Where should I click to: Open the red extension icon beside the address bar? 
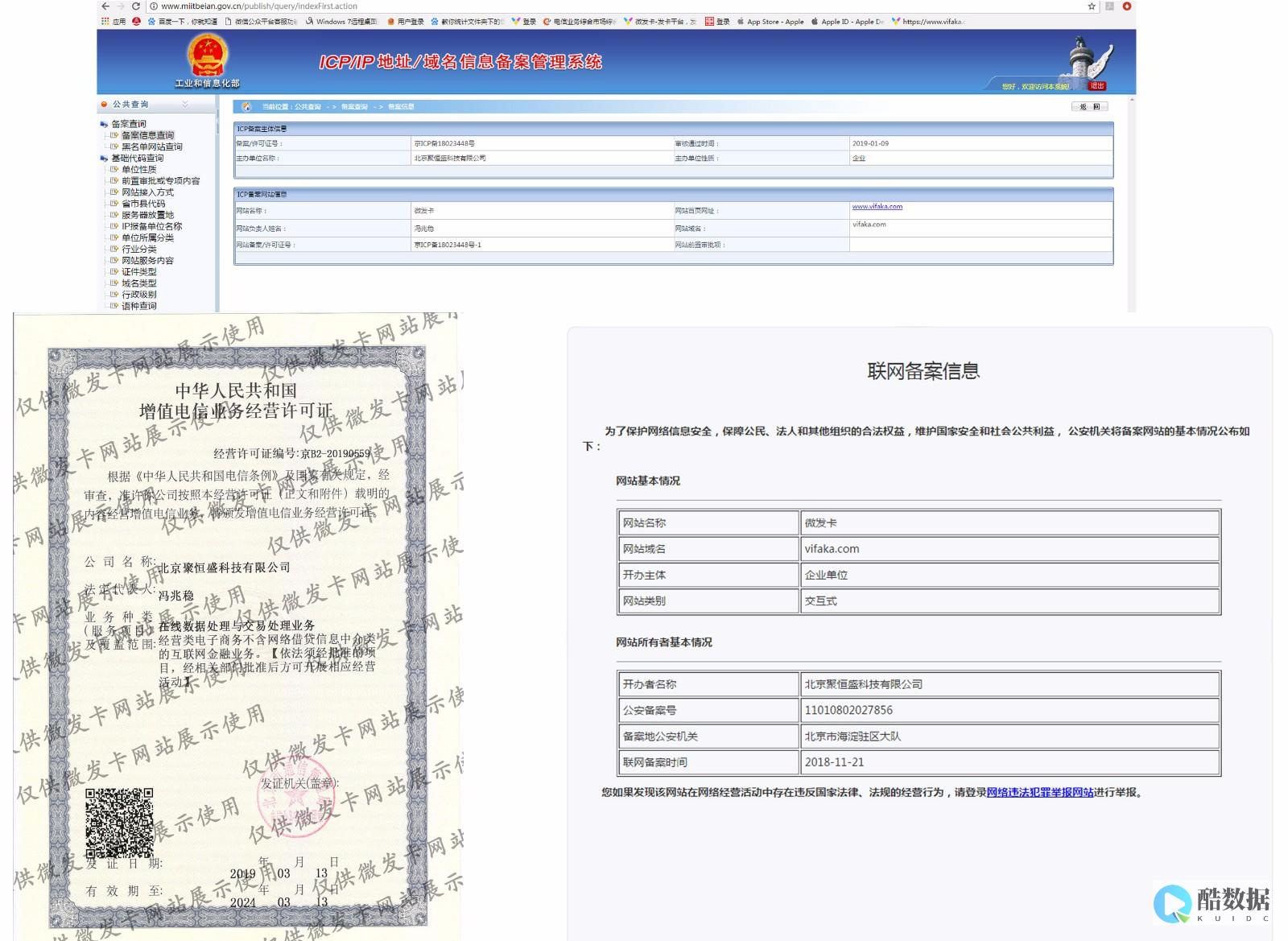[1127, 6]
